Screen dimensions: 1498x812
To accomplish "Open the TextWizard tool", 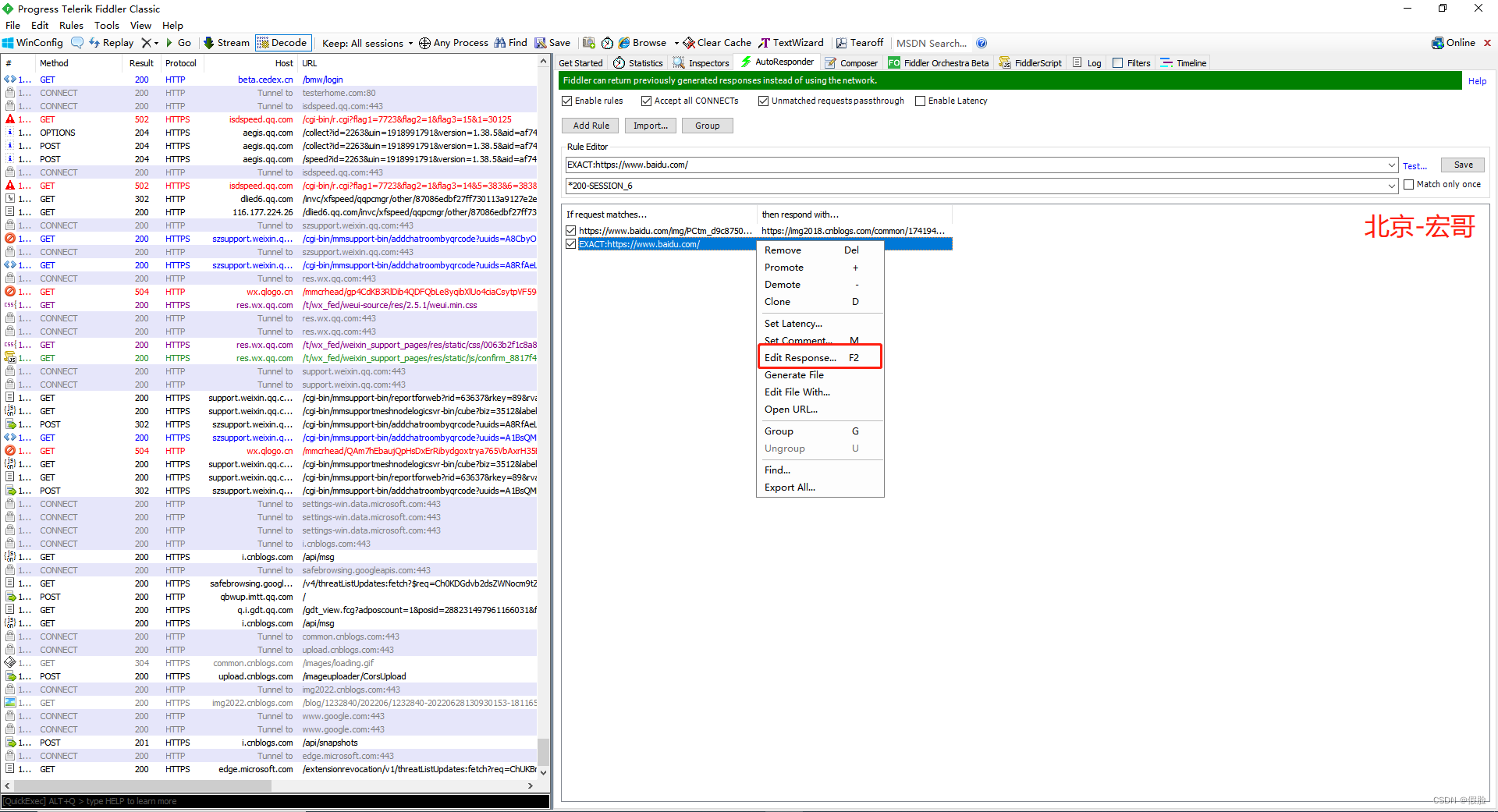I will pyautogui.click(x=791, y=43).
